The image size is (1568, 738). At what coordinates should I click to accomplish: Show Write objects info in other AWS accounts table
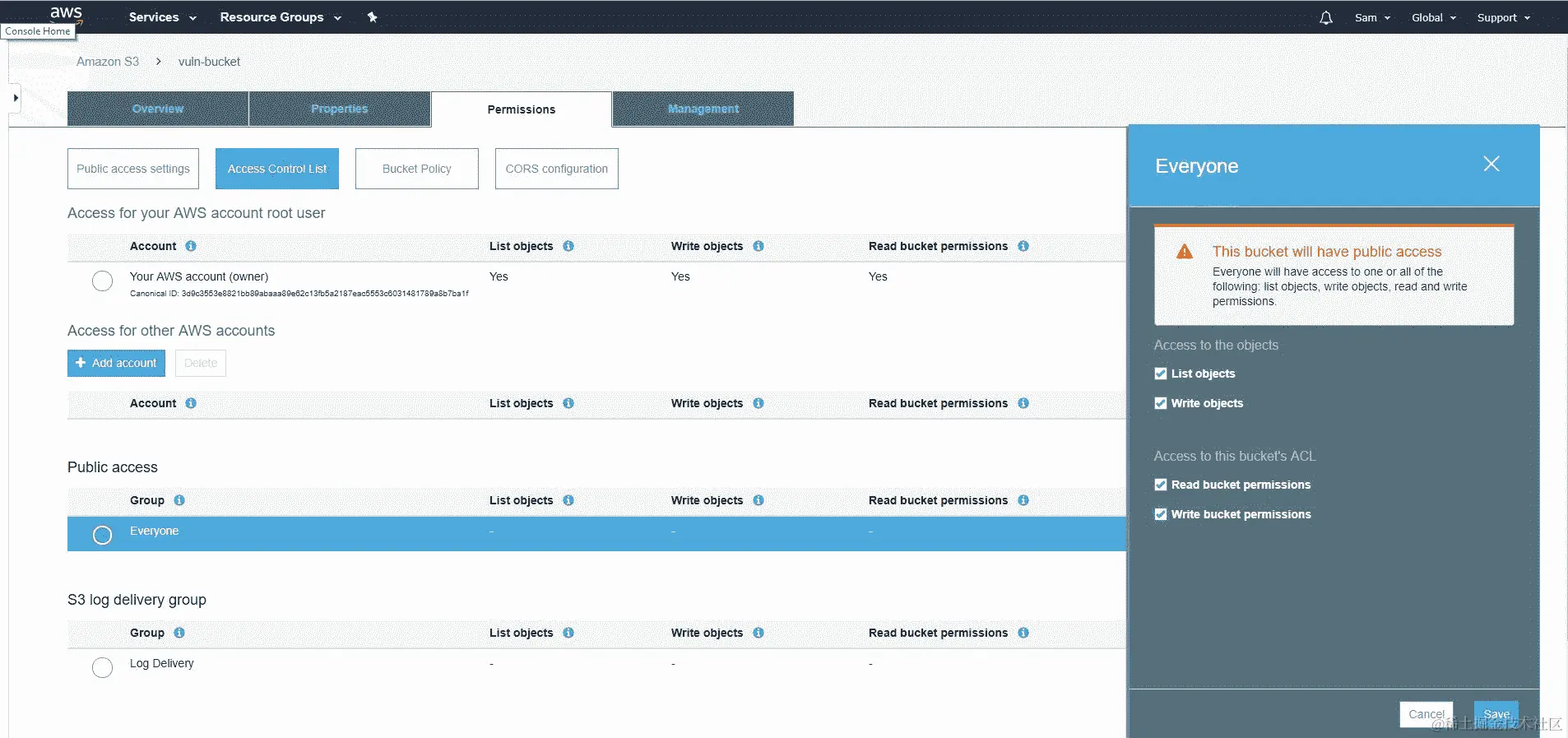[x=758, y=403]
